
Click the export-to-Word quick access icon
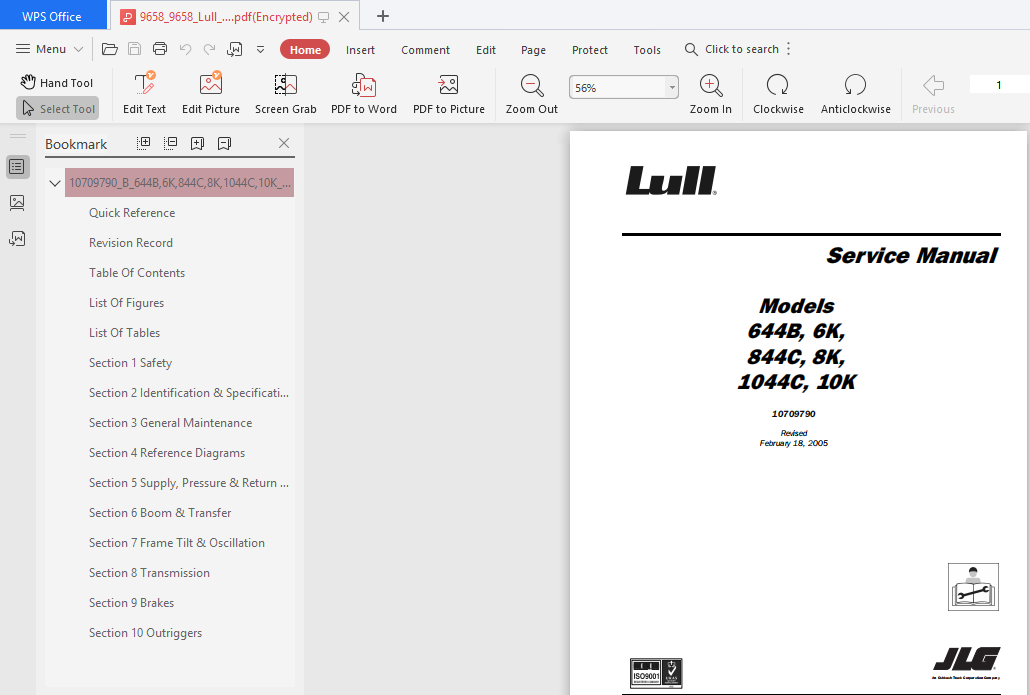[235, 49]
